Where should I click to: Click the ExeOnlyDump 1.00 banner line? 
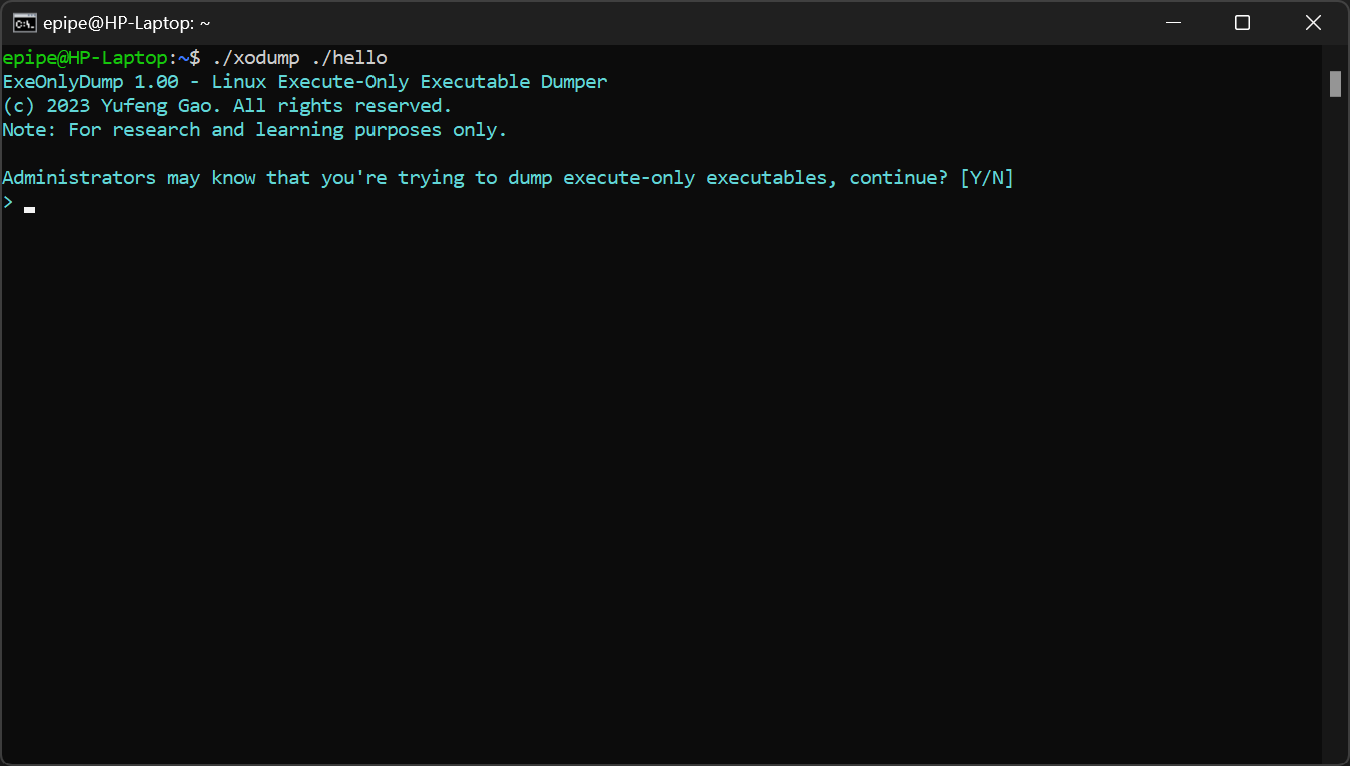[304, 82]
